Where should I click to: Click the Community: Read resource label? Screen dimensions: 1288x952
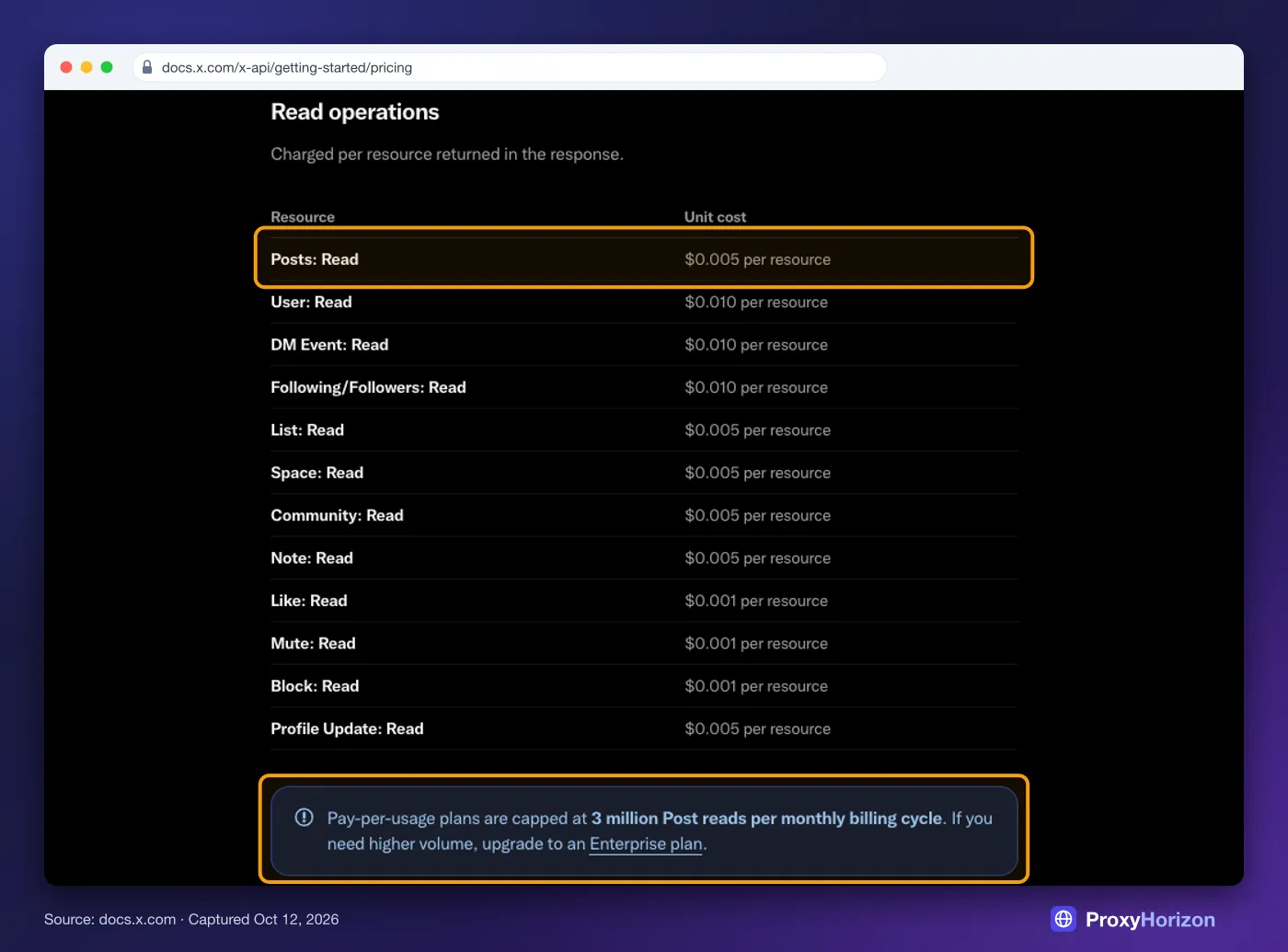(x=337, y=515)
